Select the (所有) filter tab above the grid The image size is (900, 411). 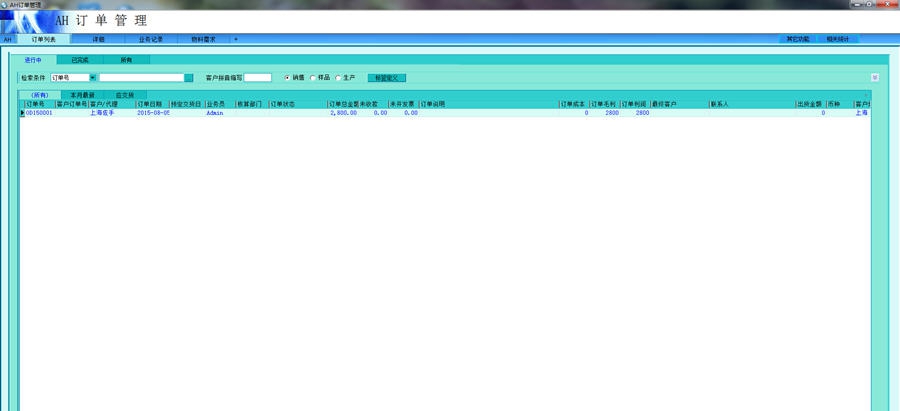(x=40, y=95)
